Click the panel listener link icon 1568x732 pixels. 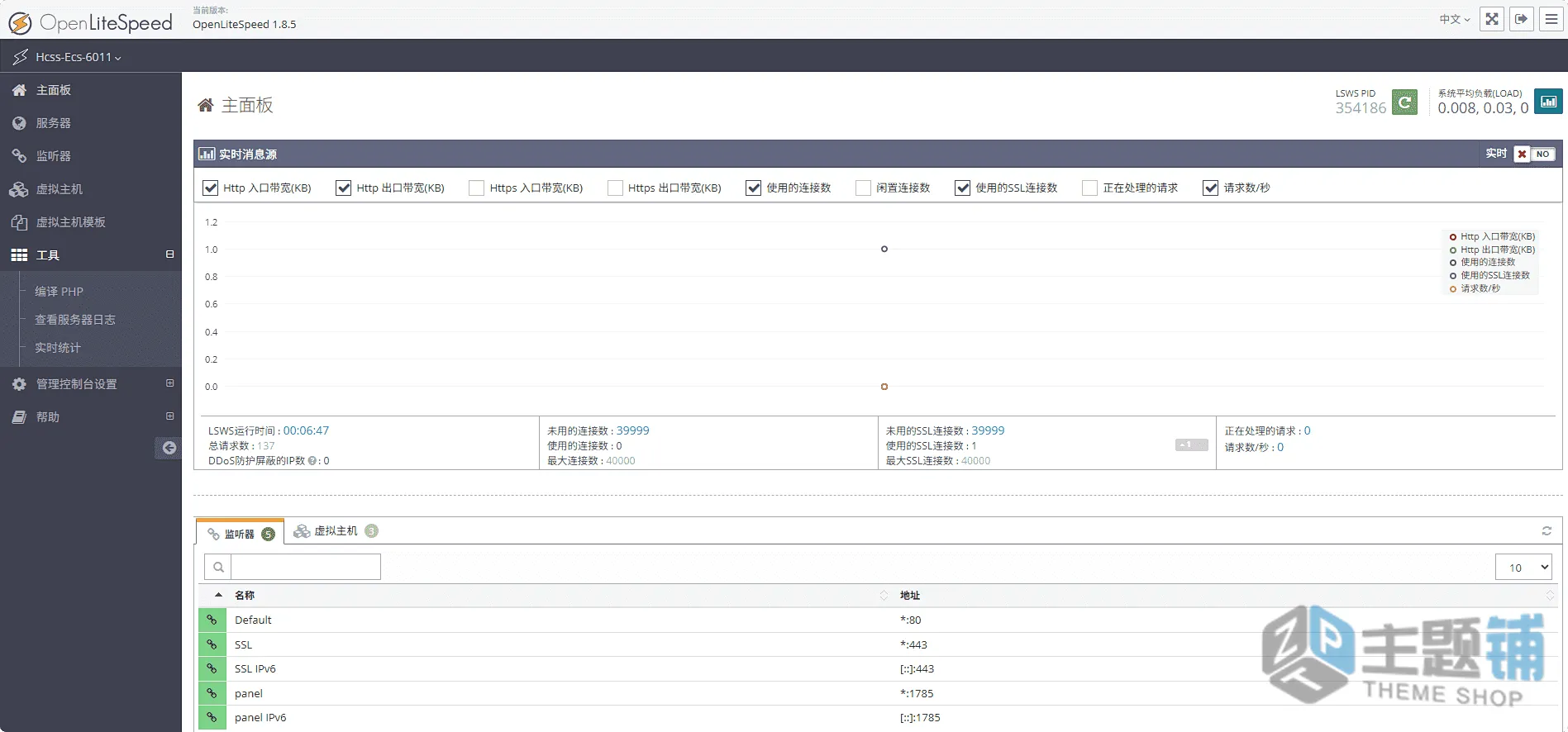(212, 693)
